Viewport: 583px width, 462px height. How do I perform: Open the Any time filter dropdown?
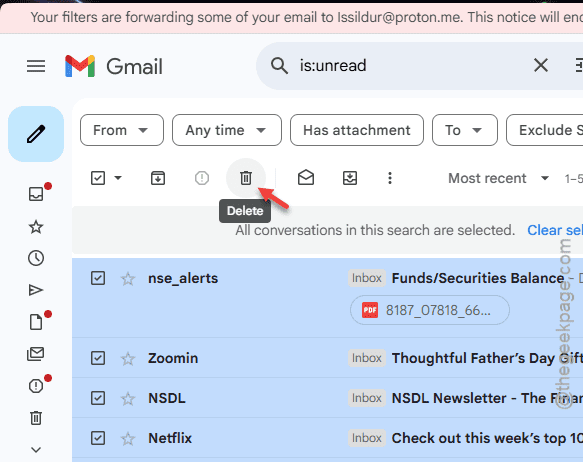click(x=226, y=130)
